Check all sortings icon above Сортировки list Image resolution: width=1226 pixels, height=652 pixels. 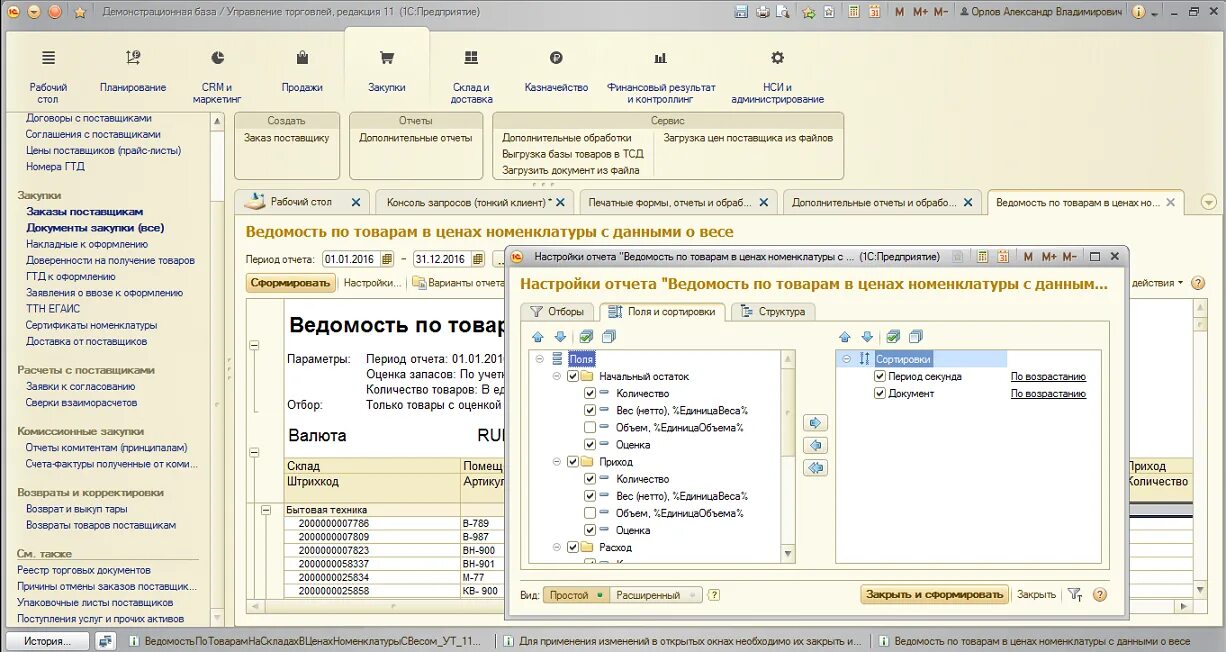pyautogui.click(x=894, y=337)
